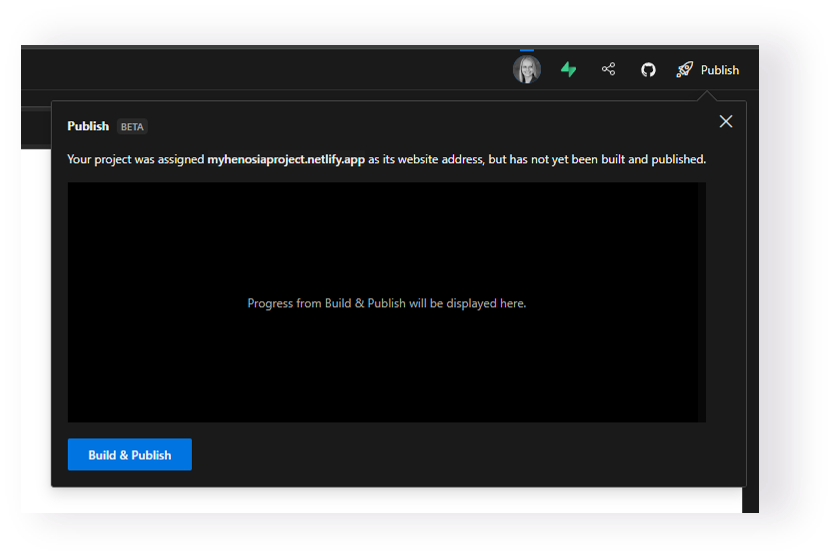Viewport: 834px width, 558px height.
Task: Click the green Supabase lightning bolt icon
Action: click(568, 70)
